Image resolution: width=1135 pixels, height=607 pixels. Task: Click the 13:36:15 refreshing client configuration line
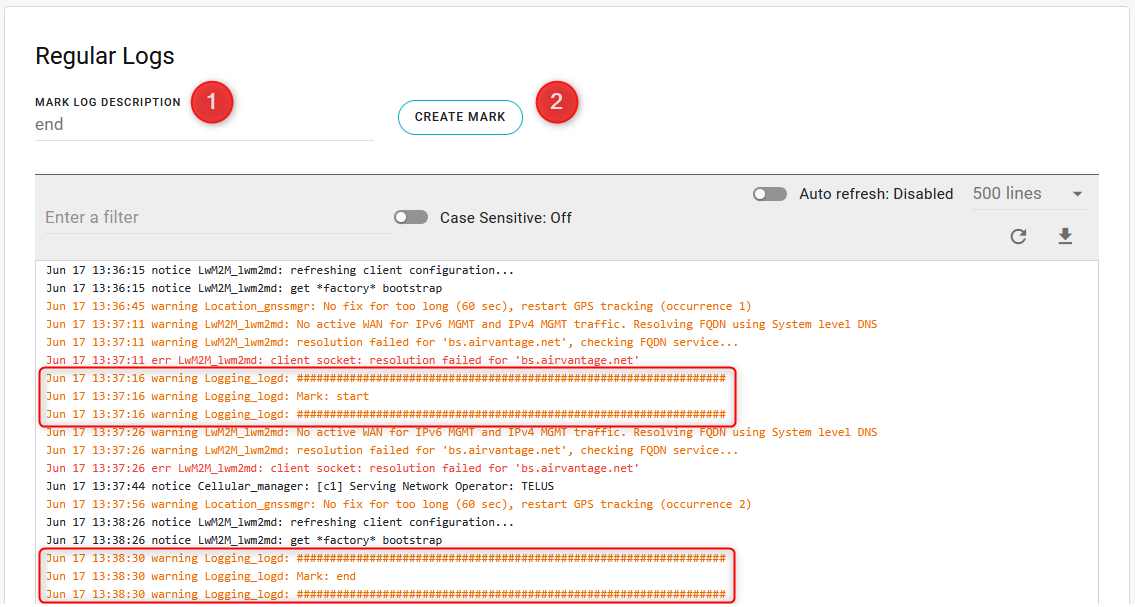pyautogui.click(x=280, y=270)
